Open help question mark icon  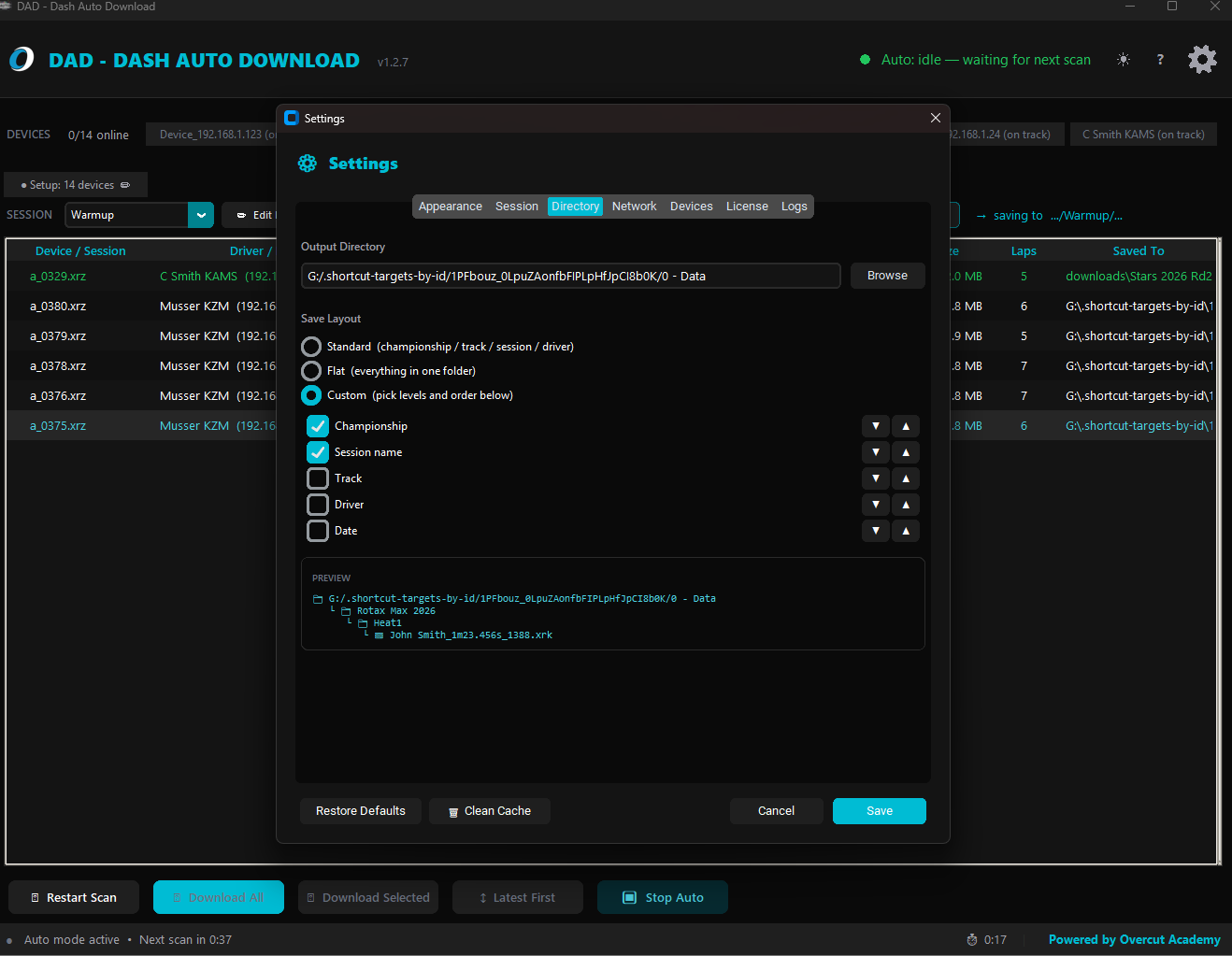(x=1160, y=60)
